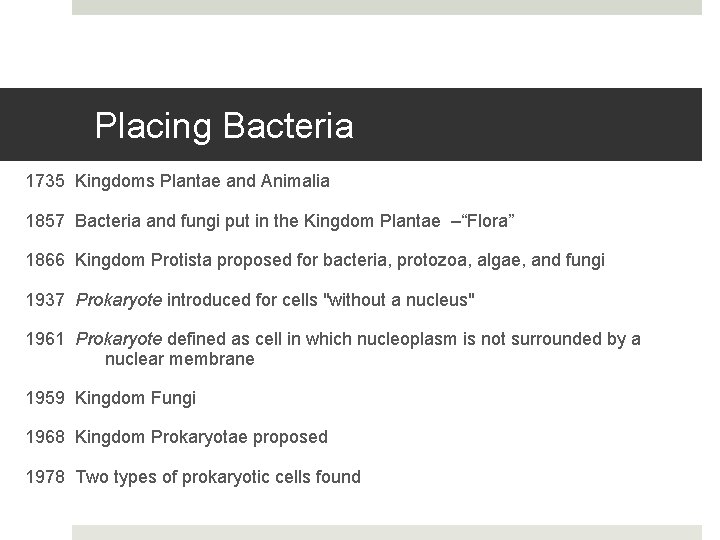The image size is (720, 540).
Task: Click italic "Prokaryote" in 1937 line
Action: pos(119,300)
